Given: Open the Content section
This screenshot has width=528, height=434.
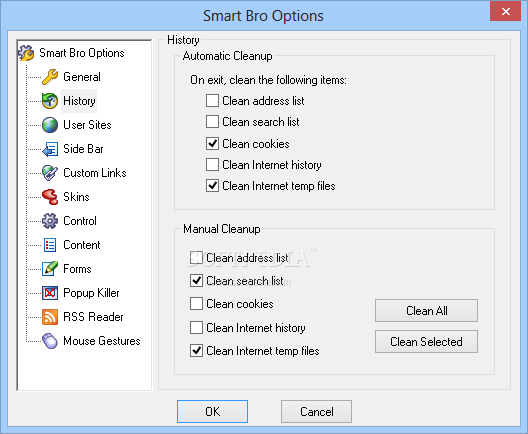Looking at the screenshot, I should point(81,245).
